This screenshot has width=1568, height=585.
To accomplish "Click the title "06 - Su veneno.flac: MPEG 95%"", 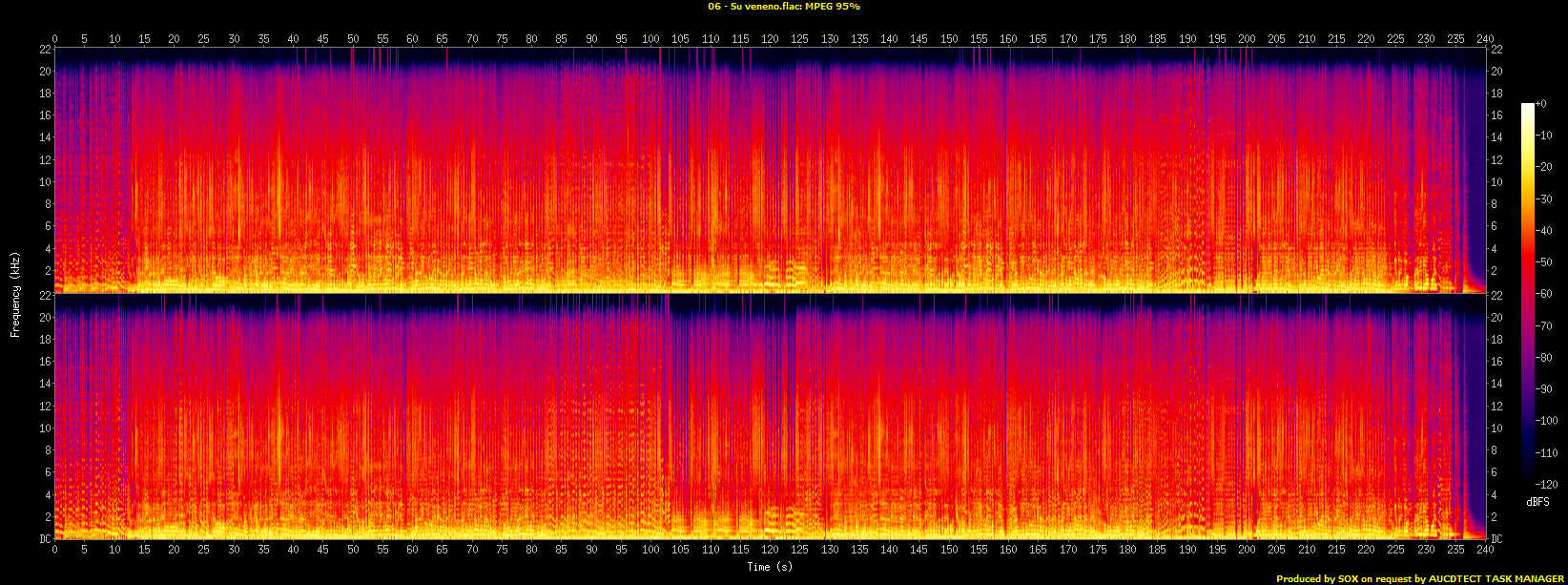I will click(784, 7).
